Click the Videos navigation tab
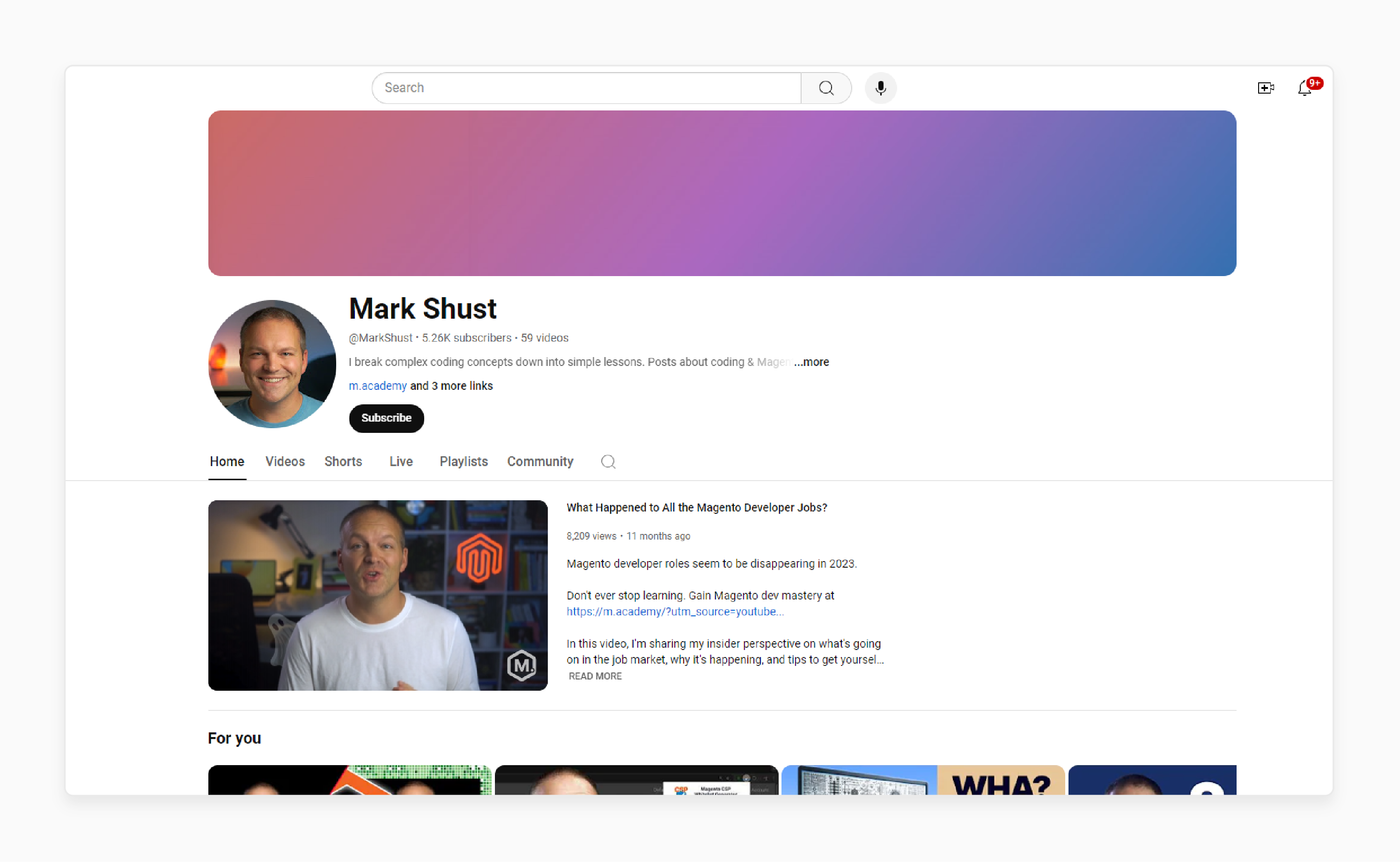The image size is (1400, 862). [x=284, y=462]
